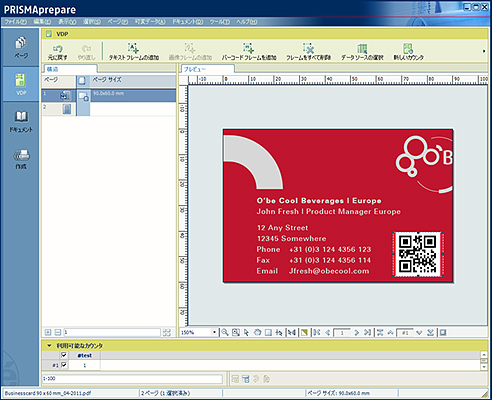Click the 元に戻す undo button
The image size is (492, 400).
point(57,52)
